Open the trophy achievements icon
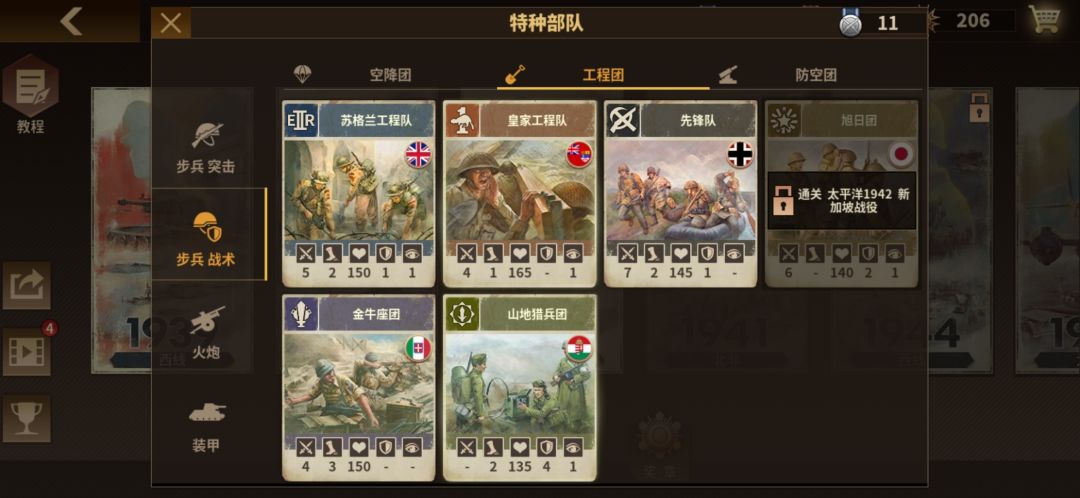This screenshot has width=1080, height=498. (x=27, y=418)
